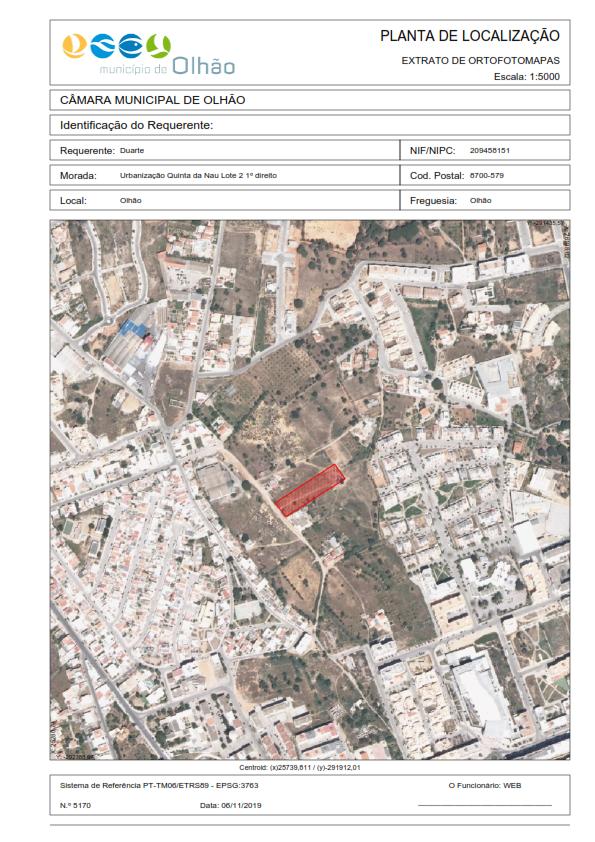Click the O Funcionário: WEB label
The width and height of the screenshot is (595, 842).
click(485, 785)
